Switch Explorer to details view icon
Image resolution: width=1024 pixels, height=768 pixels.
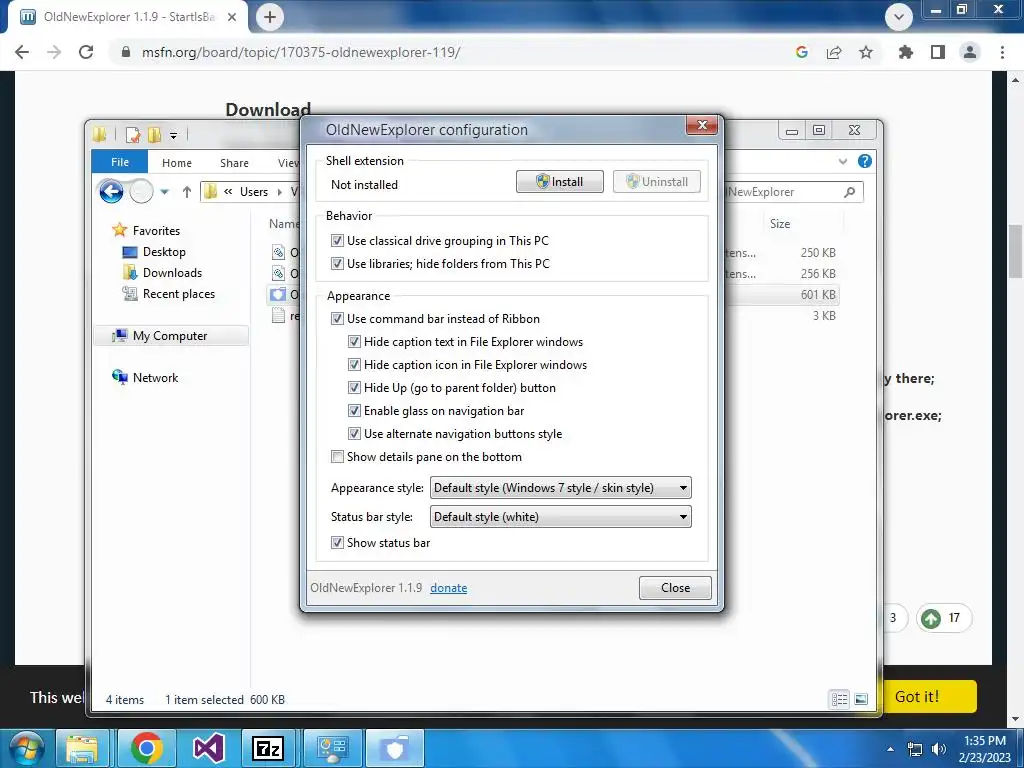pyautogui.click(x=839, y=699)
